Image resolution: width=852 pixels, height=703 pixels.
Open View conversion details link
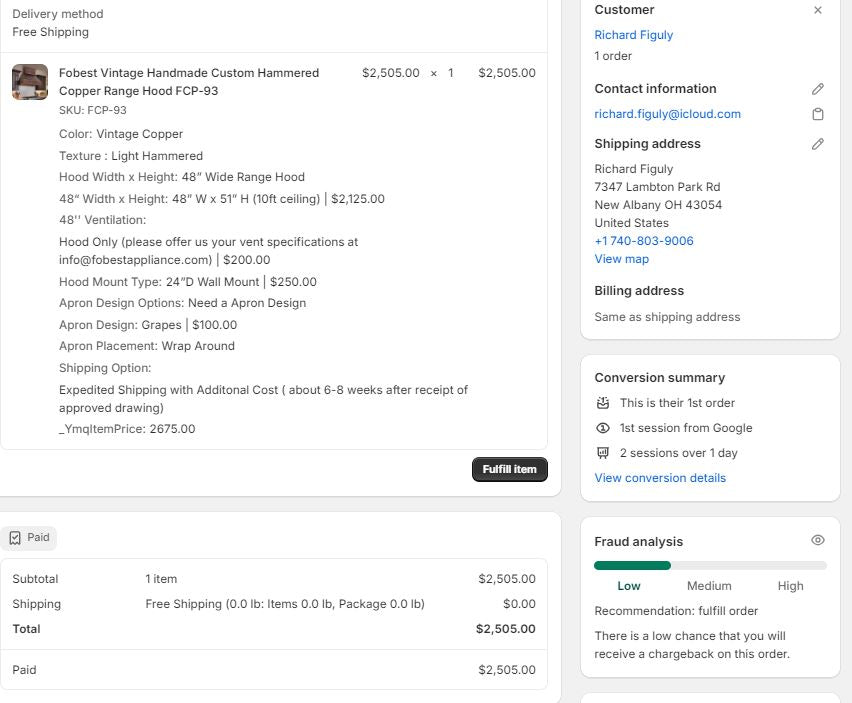[x=660, y=478]
